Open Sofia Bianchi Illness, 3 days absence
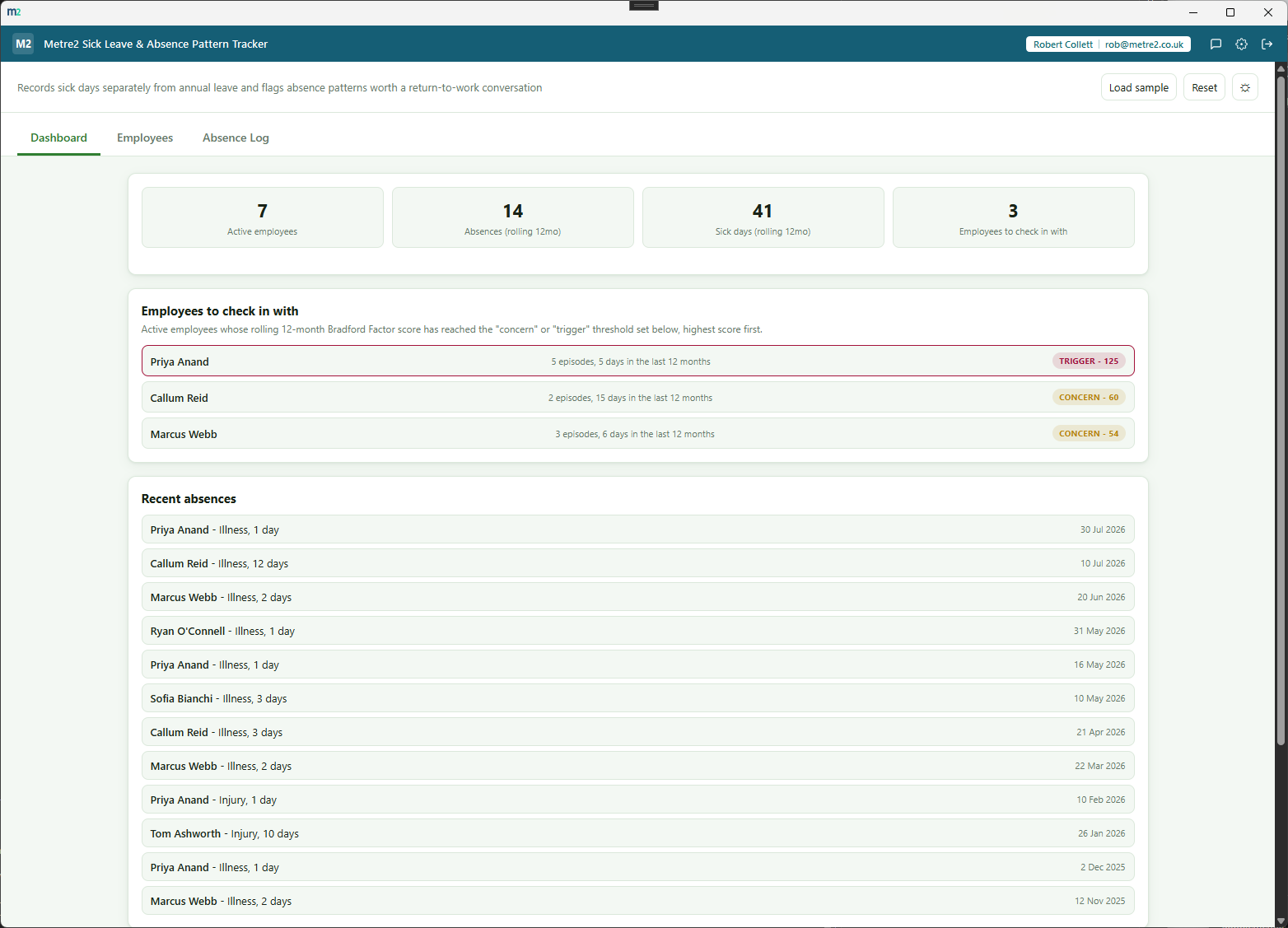 coord(638,698)
